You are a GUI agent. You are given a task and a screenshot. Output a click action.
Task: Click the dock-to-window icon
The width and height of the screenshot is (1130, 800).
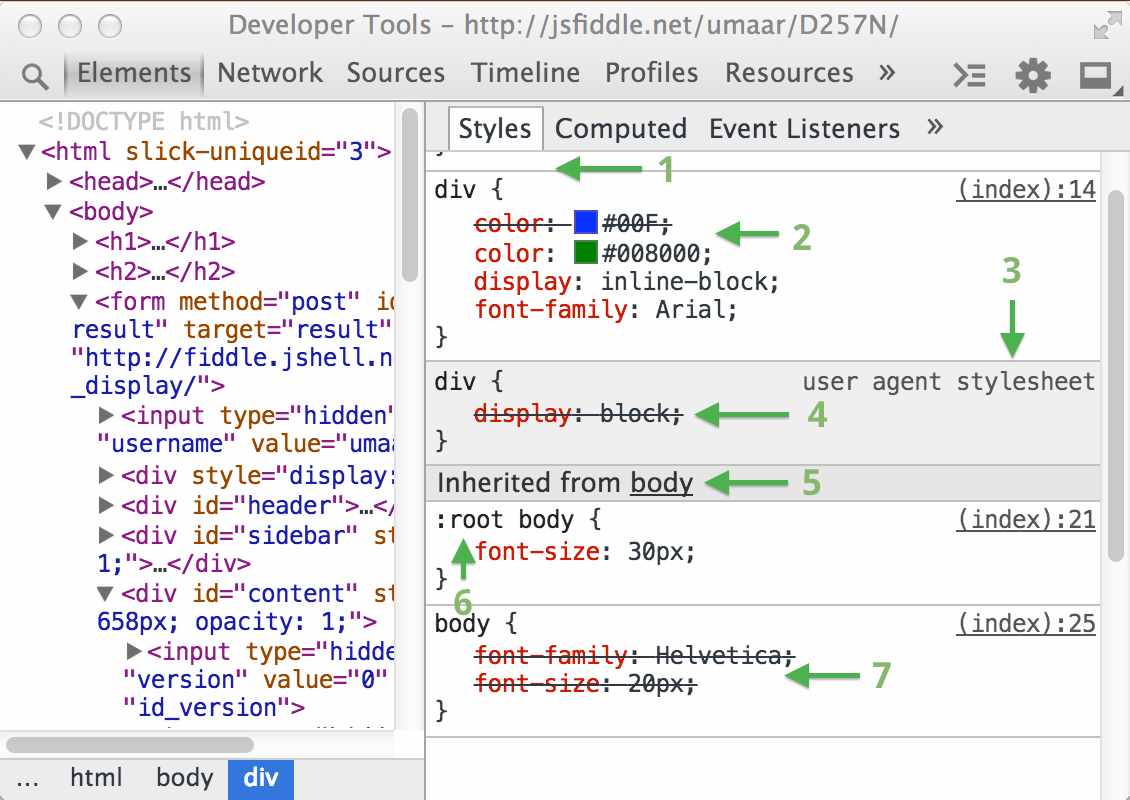(x=1096, y=75)
